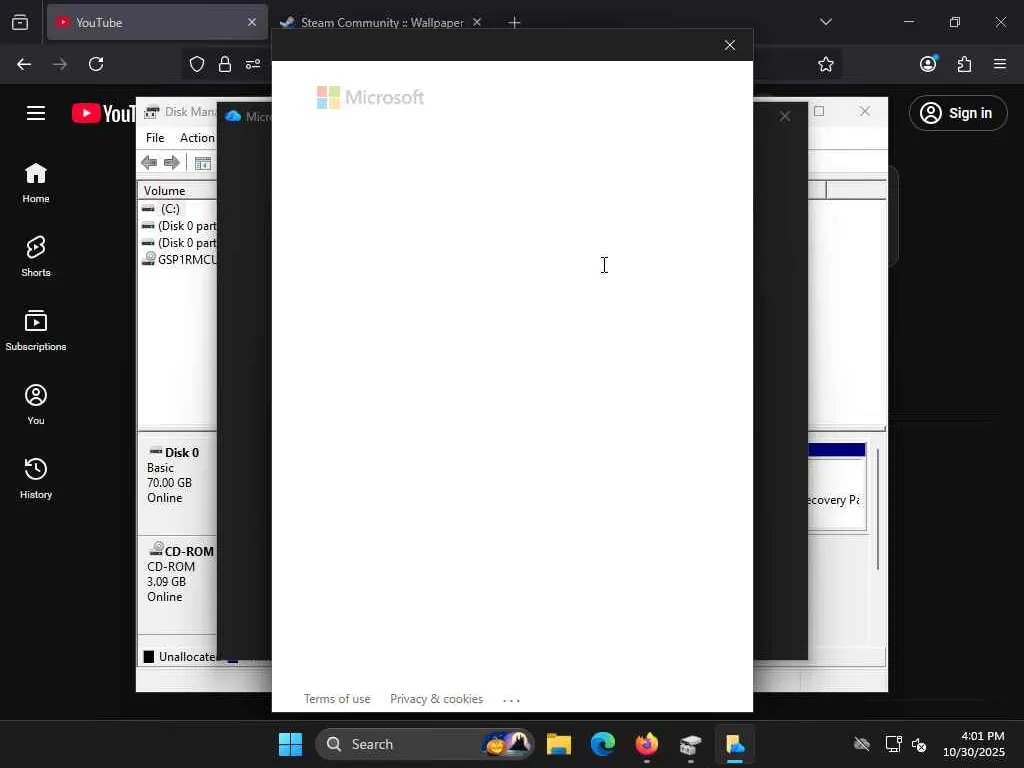The width and height of the screenshot is (1024, 768).
Task: Close the Steam Community tab
Action: [477, 22]
